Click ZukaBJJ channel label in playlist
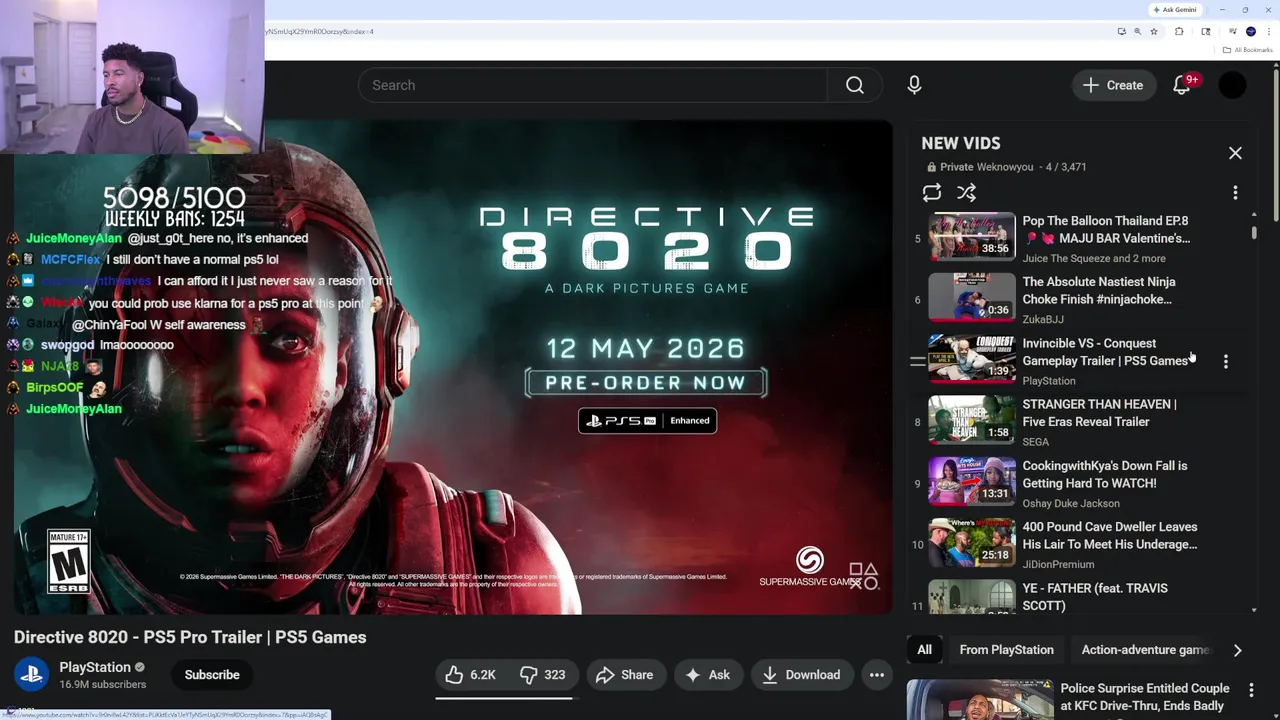The width and height of the screenshot is (1280, 720). pyautogui.click(x=1043, y=319)
